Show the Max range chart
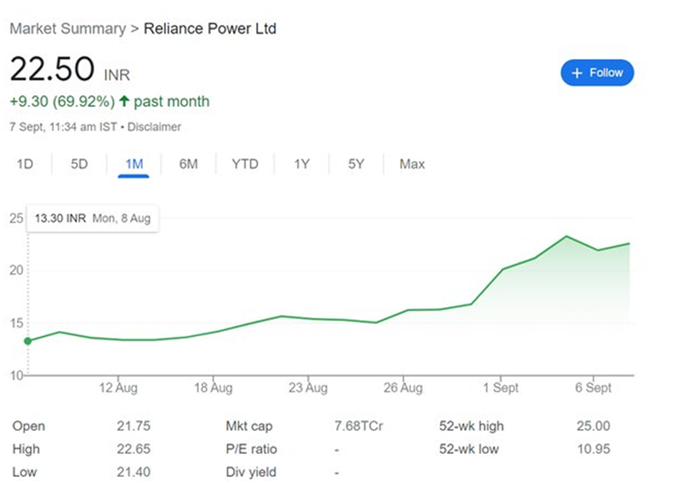The height and width of the screenshot is (489, 683). coord(412,164)
